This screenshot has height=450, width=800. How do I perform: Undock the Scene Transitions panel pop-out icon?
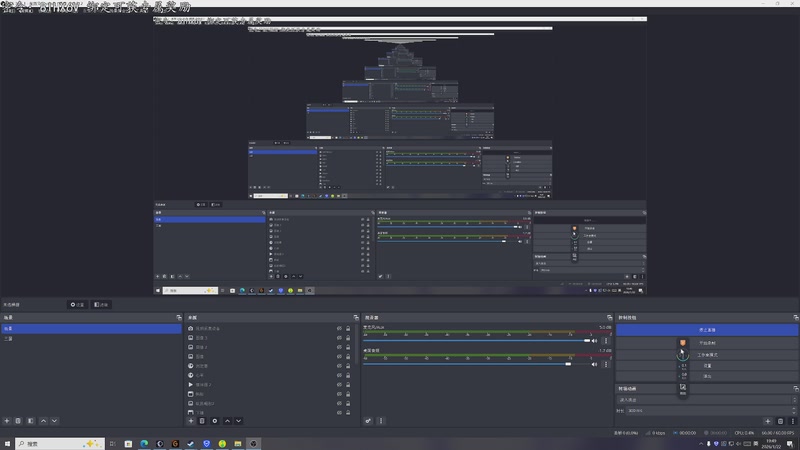795,388
